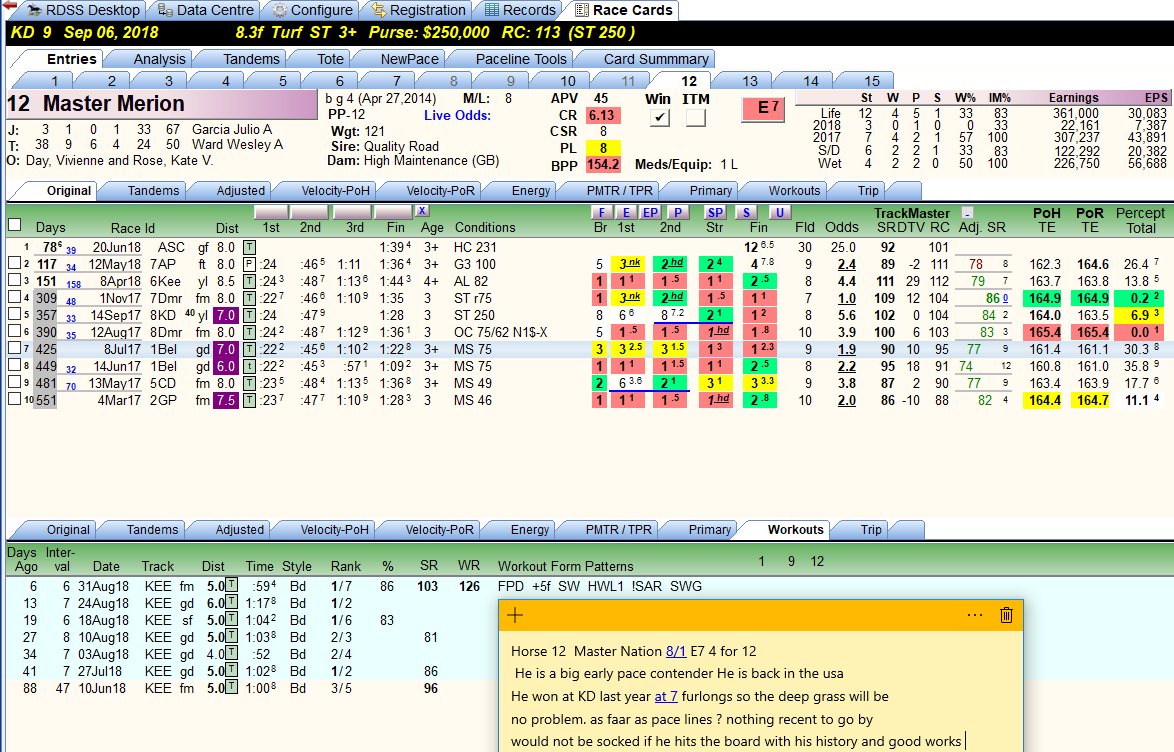Open upper Trip tab

[x=868, y=191]
